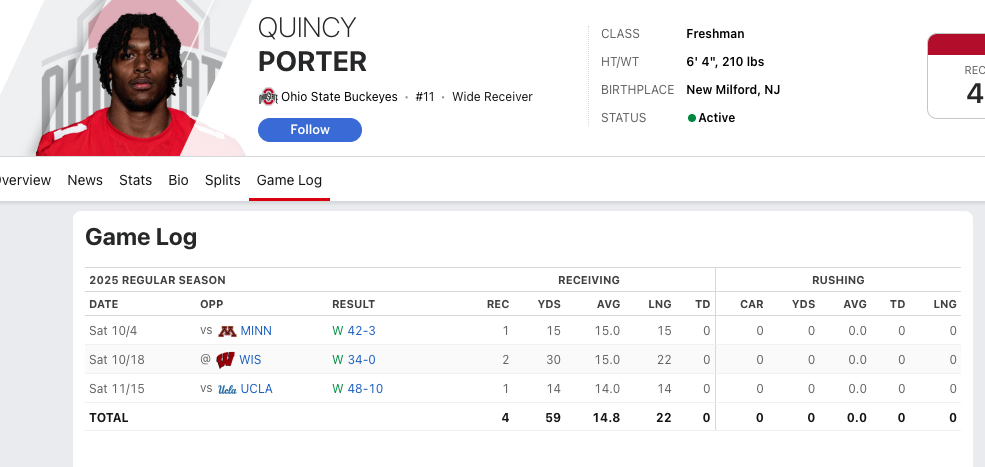View the W 34-0 game result
Viewport: 985px width, 467px height.
[354, 360]
